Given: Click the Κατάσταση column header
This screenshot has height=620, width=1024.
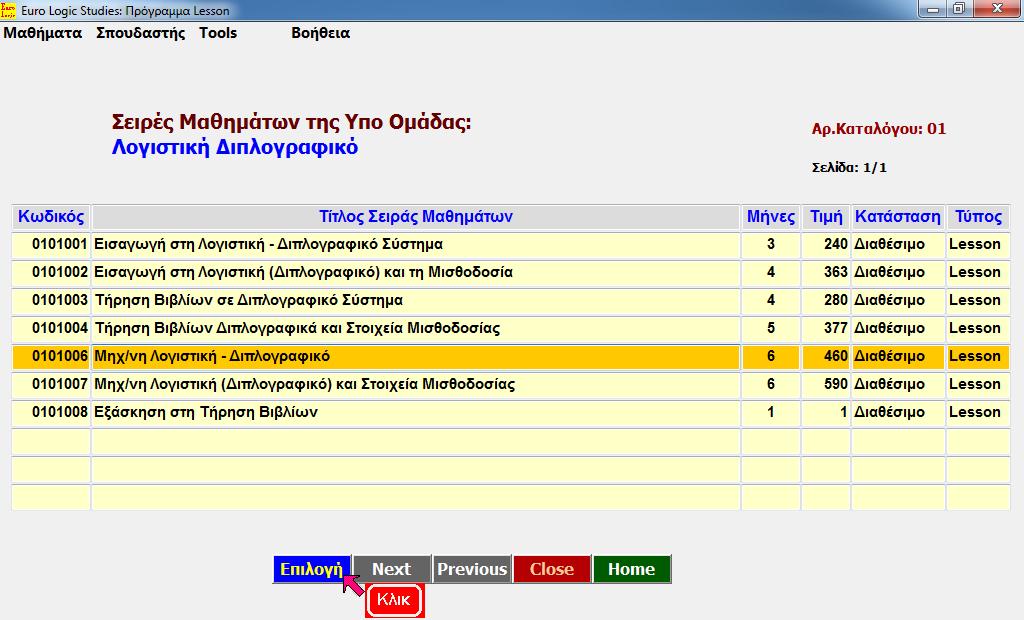Looking at the screenshot, I should [896, 216].
